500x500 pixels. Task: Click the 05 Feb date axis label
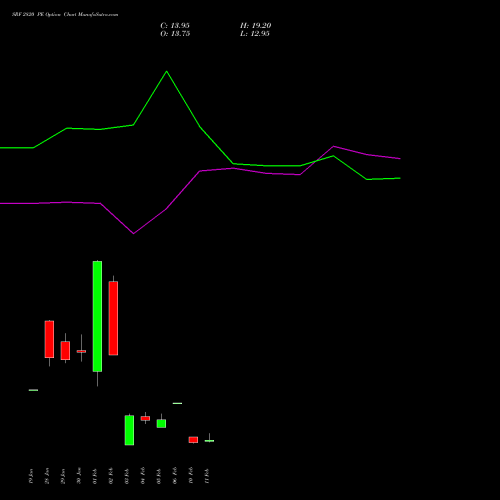[159, 476]
